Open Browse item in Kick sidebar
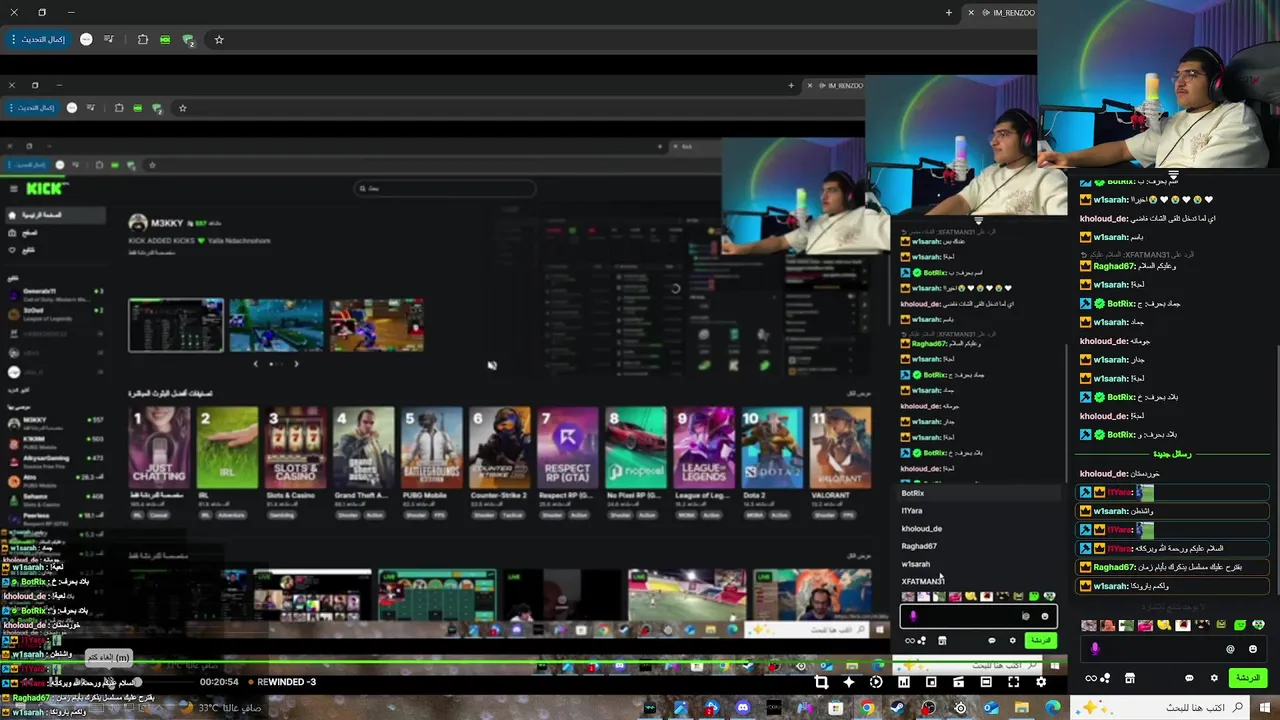This screenshot has height=720, width=1280. [54, 232]
